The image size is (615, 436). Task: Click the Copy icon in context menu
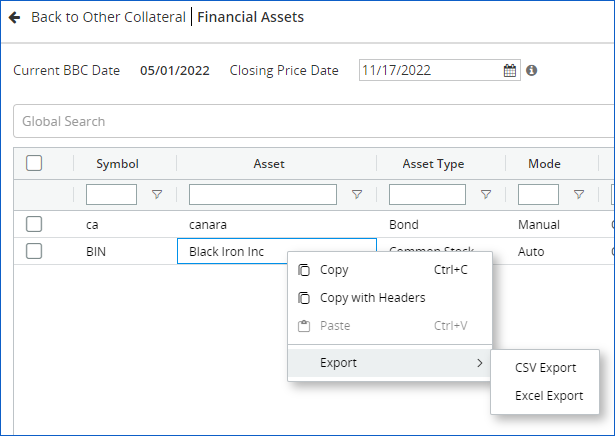point(304,270)
